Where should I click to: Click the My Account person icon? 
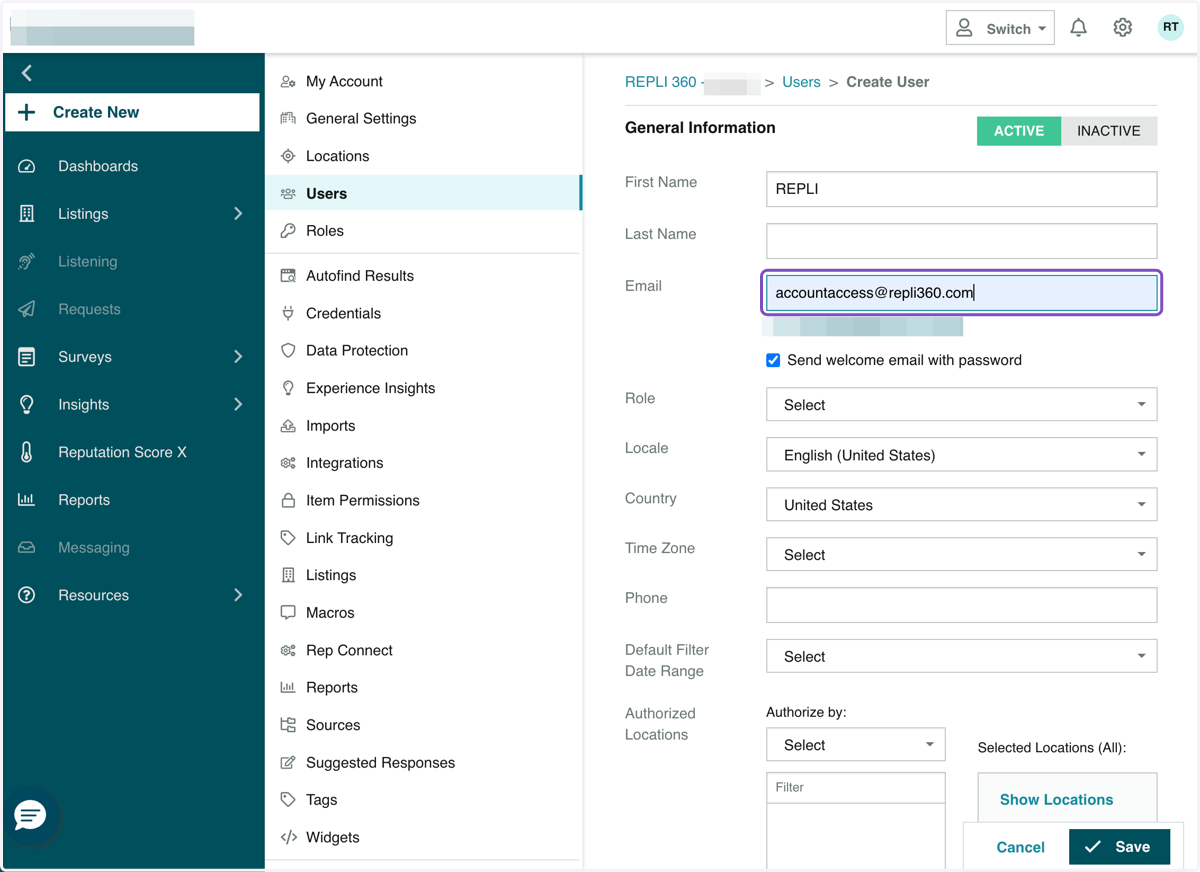pos(288,82)
